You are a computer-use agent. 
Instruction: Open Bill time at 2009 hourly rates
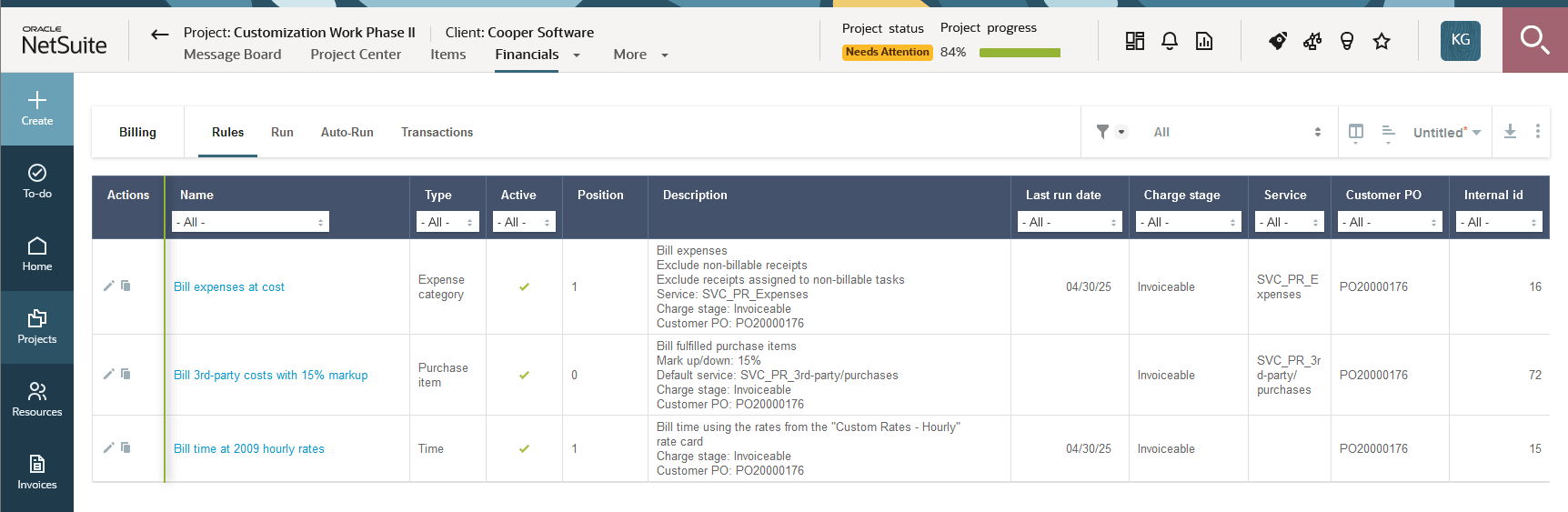(x=249, y=448)
